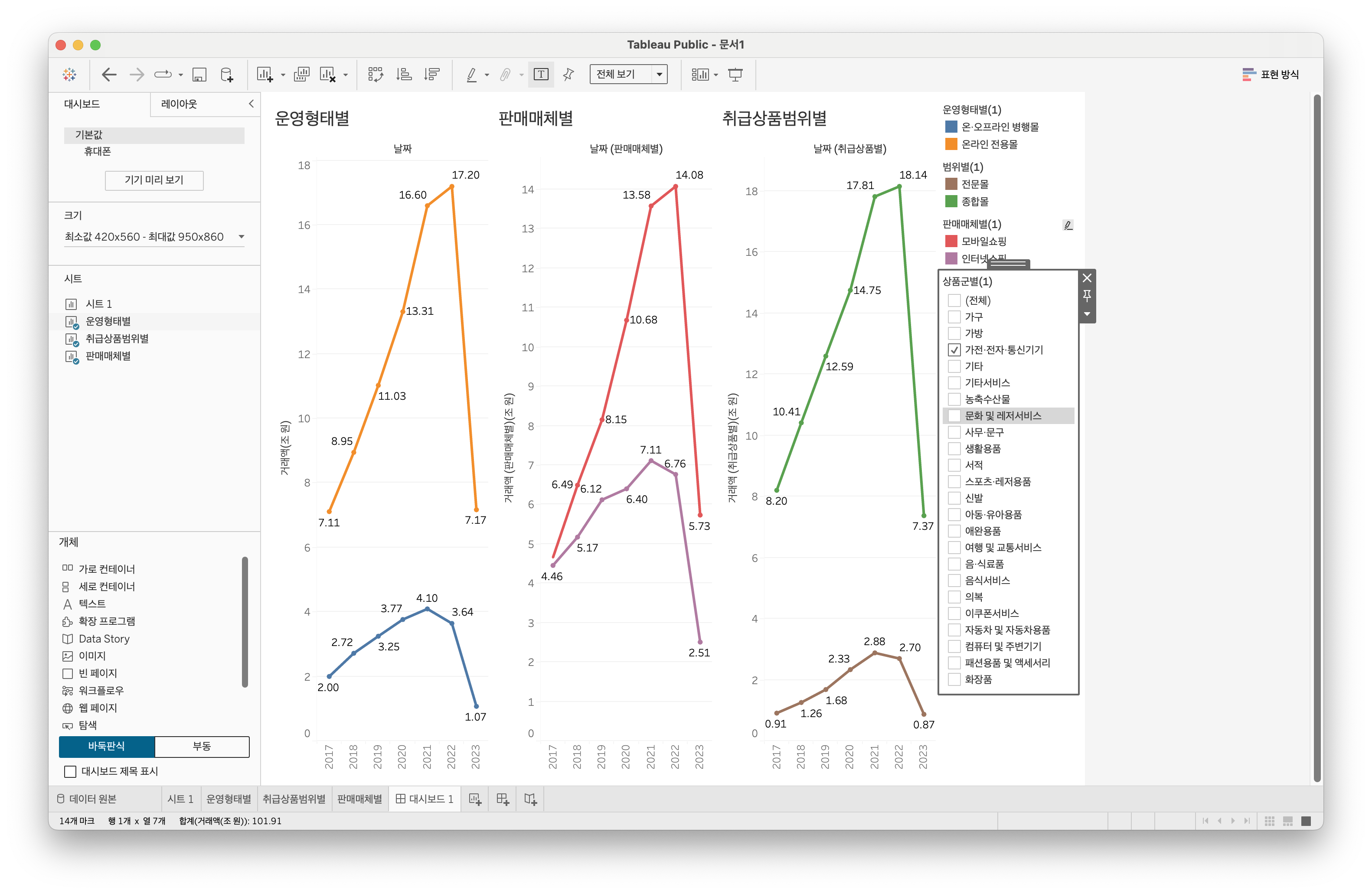1372x894 pixels.
Task: Pin the 상품군별 filter card
Action: (x=1087, y=296)
